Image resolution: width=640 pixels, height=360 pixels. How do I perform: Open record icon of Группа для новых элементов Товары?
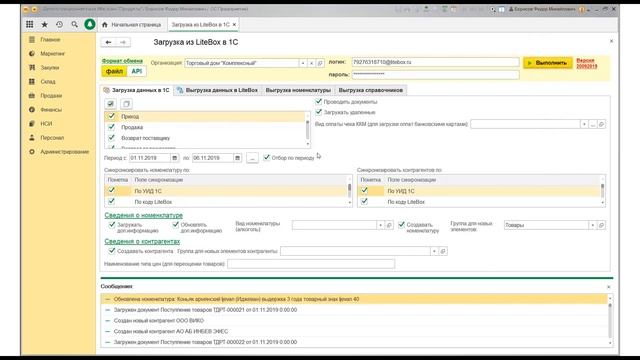point(601,225)
